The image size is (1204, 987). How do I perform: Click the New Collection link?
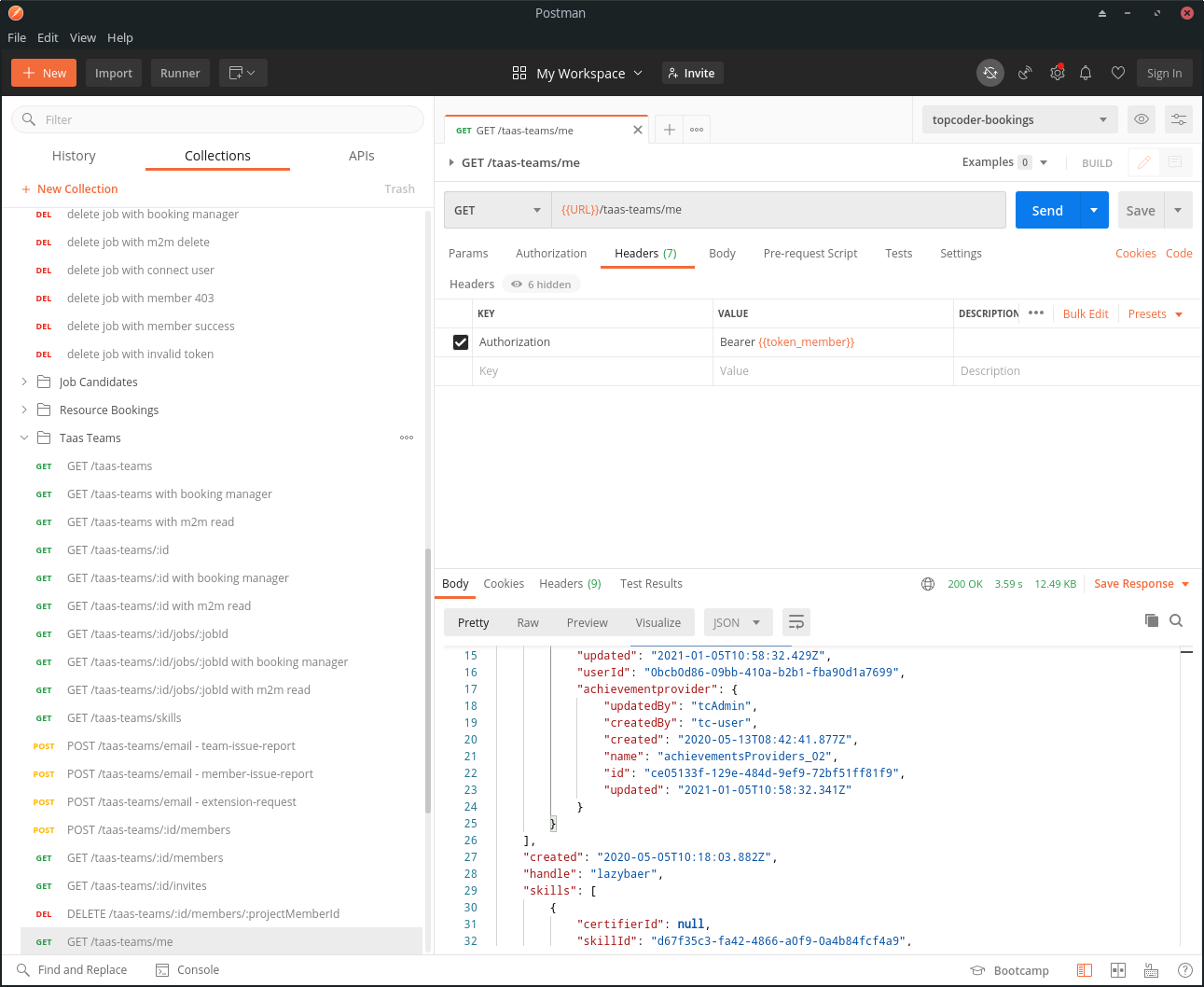coord(70,188)
